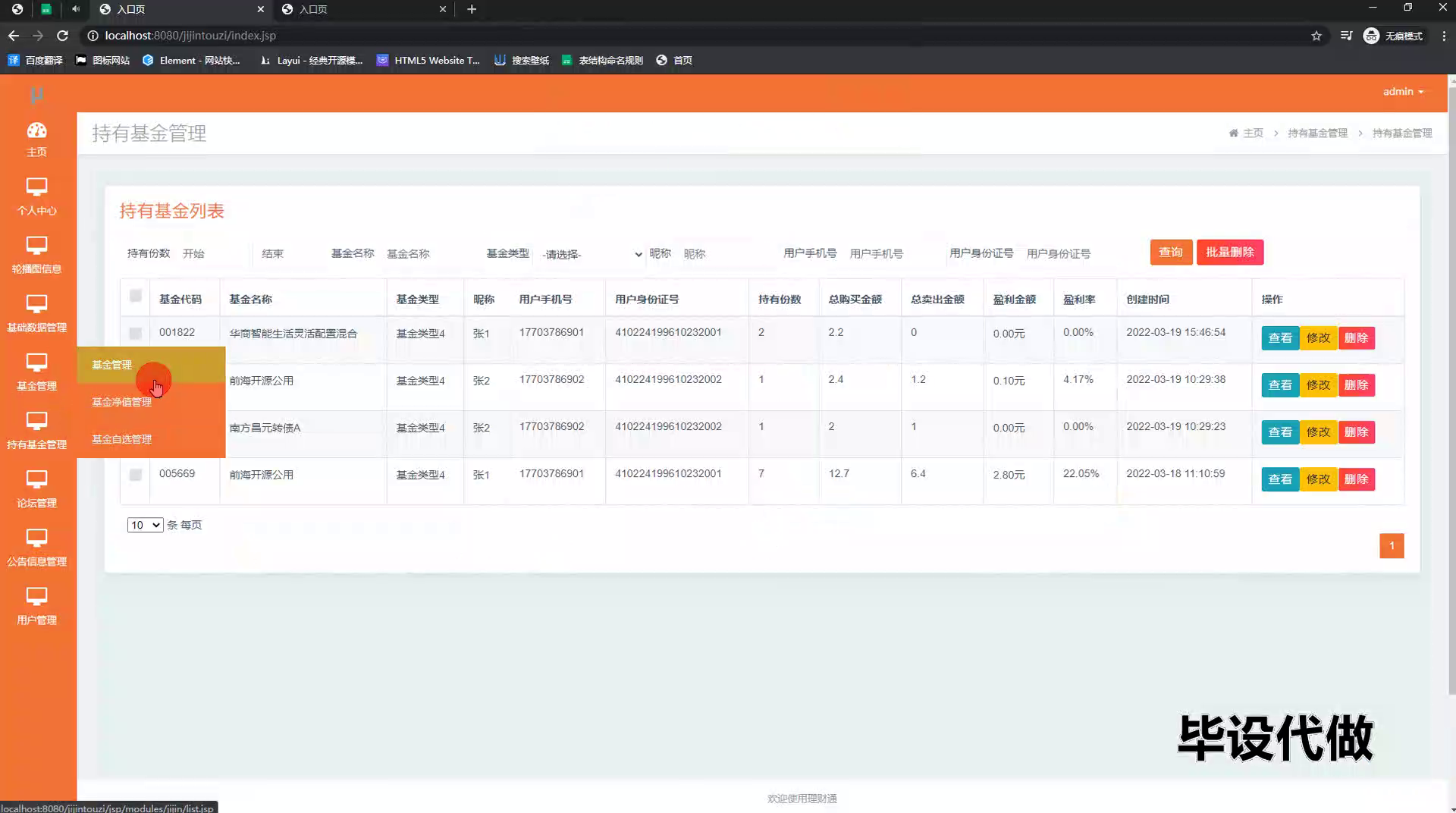This screenshot has height=813, width=1456.
Task: Open 搜索壁纸 bookmark
Action: 522,60
